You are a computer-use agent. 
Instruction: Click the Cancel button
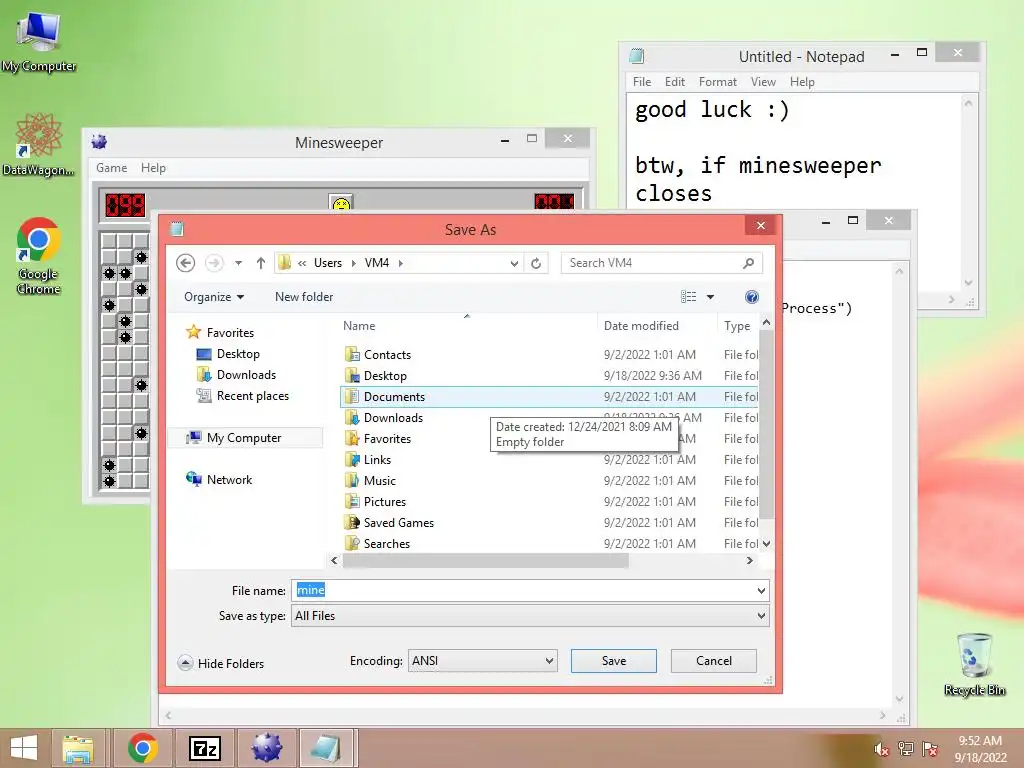[714, 661]
